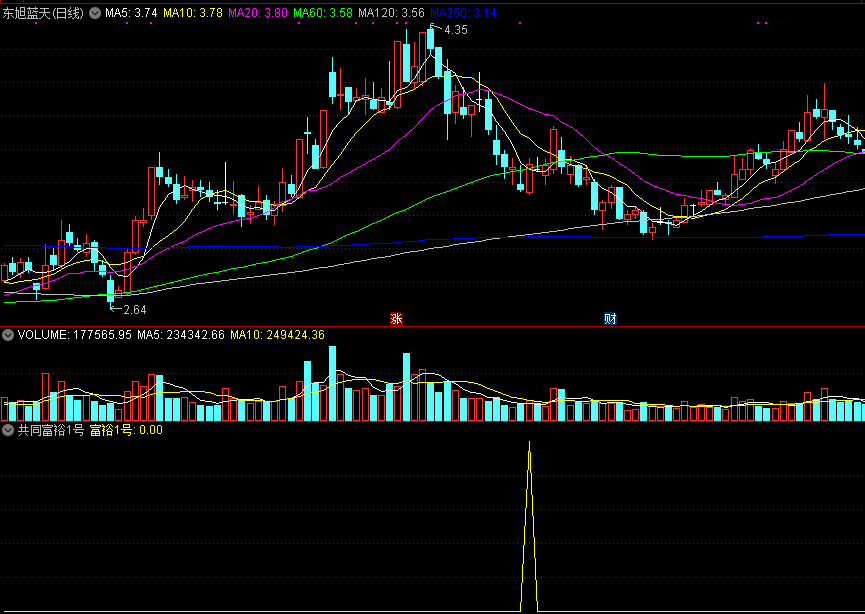
Task: Select the MA5: 3.74 label
Action: [131, 13]
